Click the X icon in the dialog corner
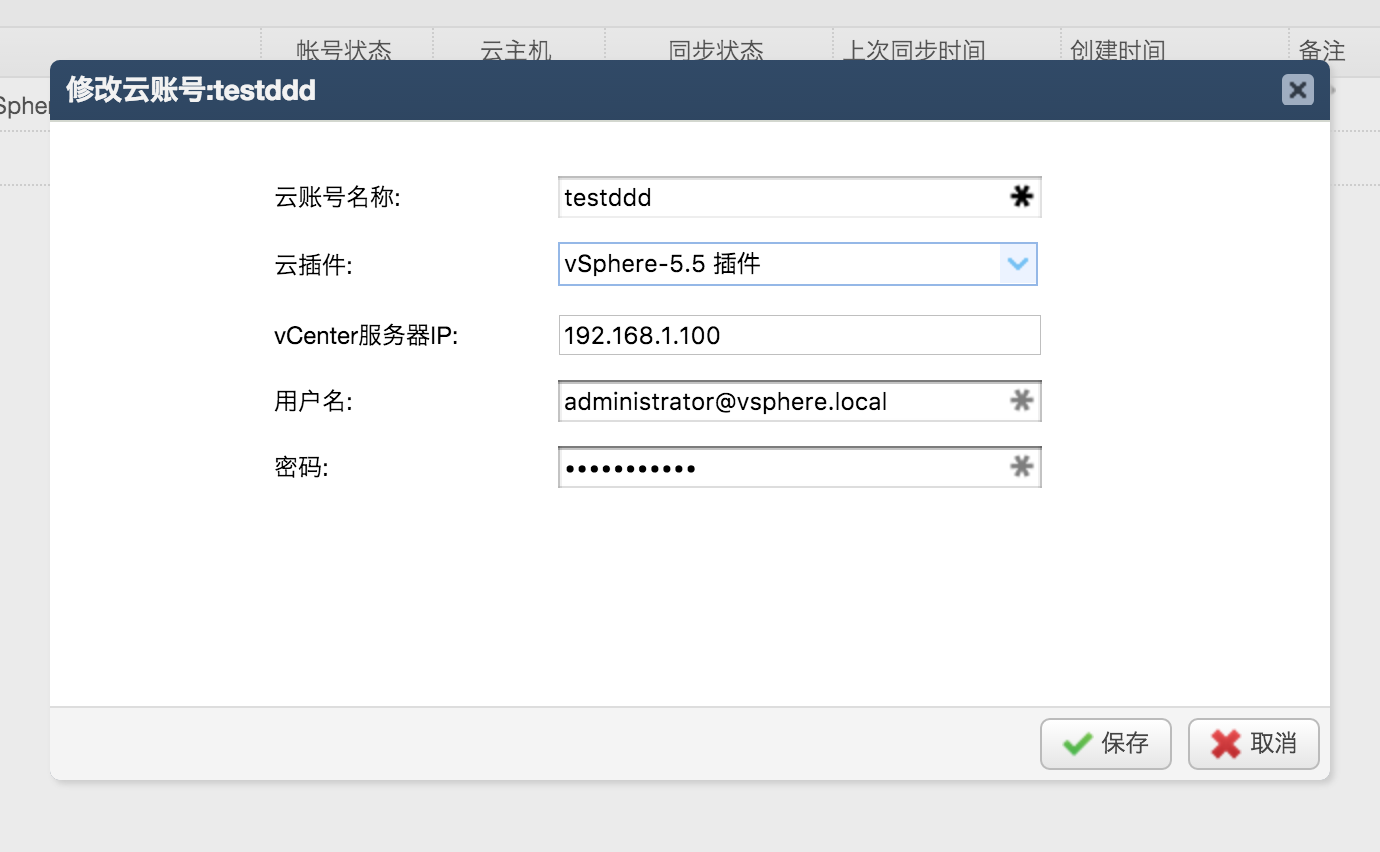Screen dimensions: 1380x852 pyautogui.click(x=1297, y=90)
